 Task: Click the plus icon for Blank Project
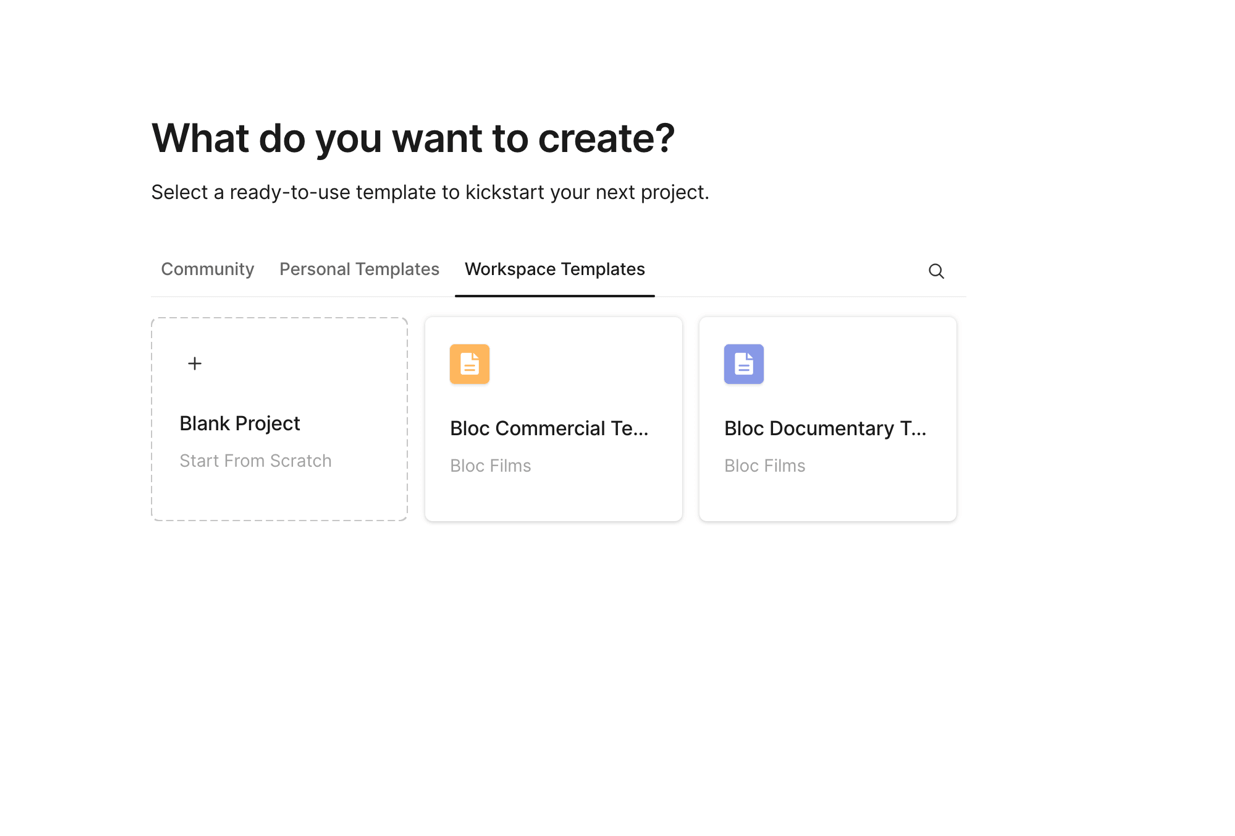195,364
